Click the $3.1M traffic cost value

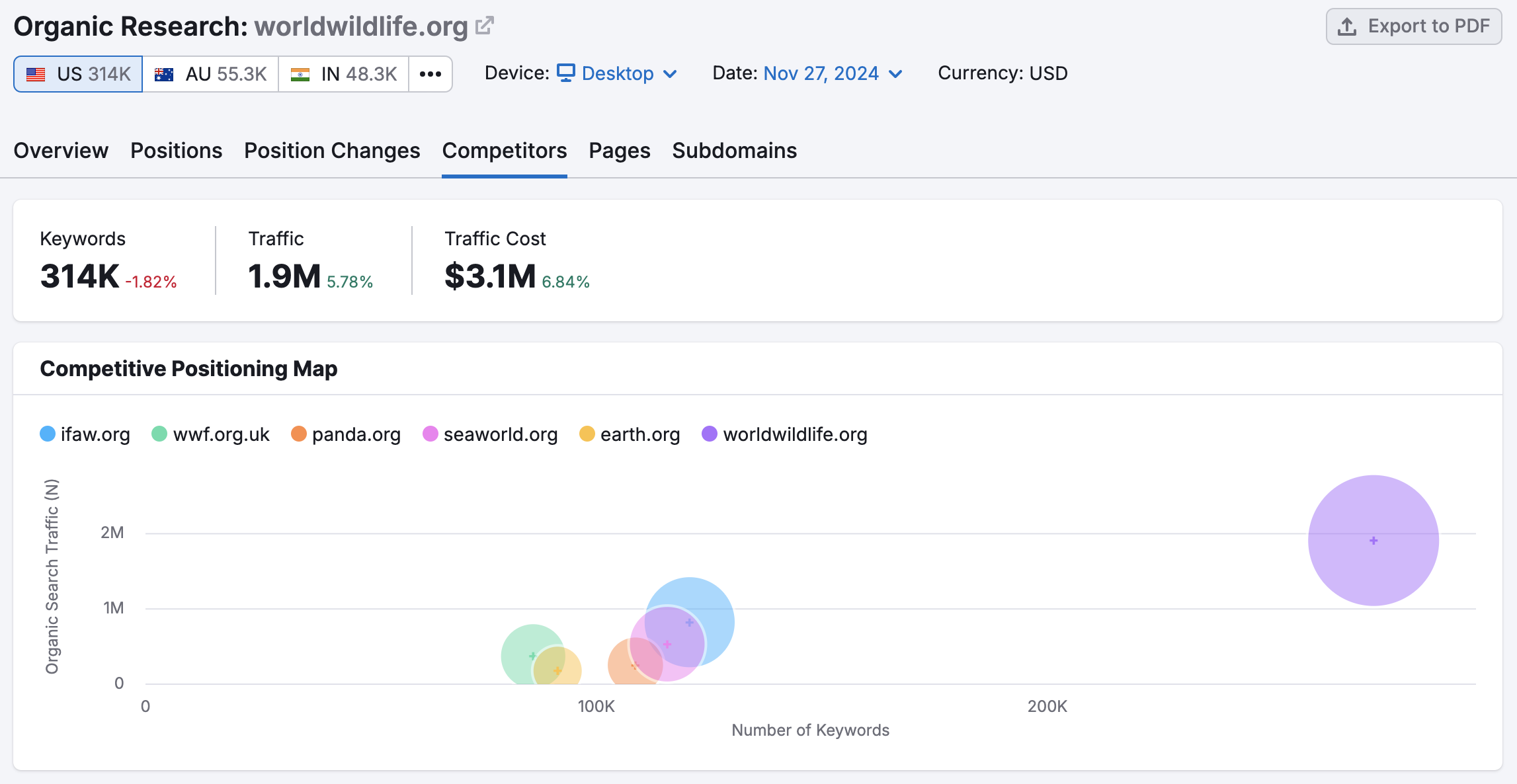(x=490, y=276)
